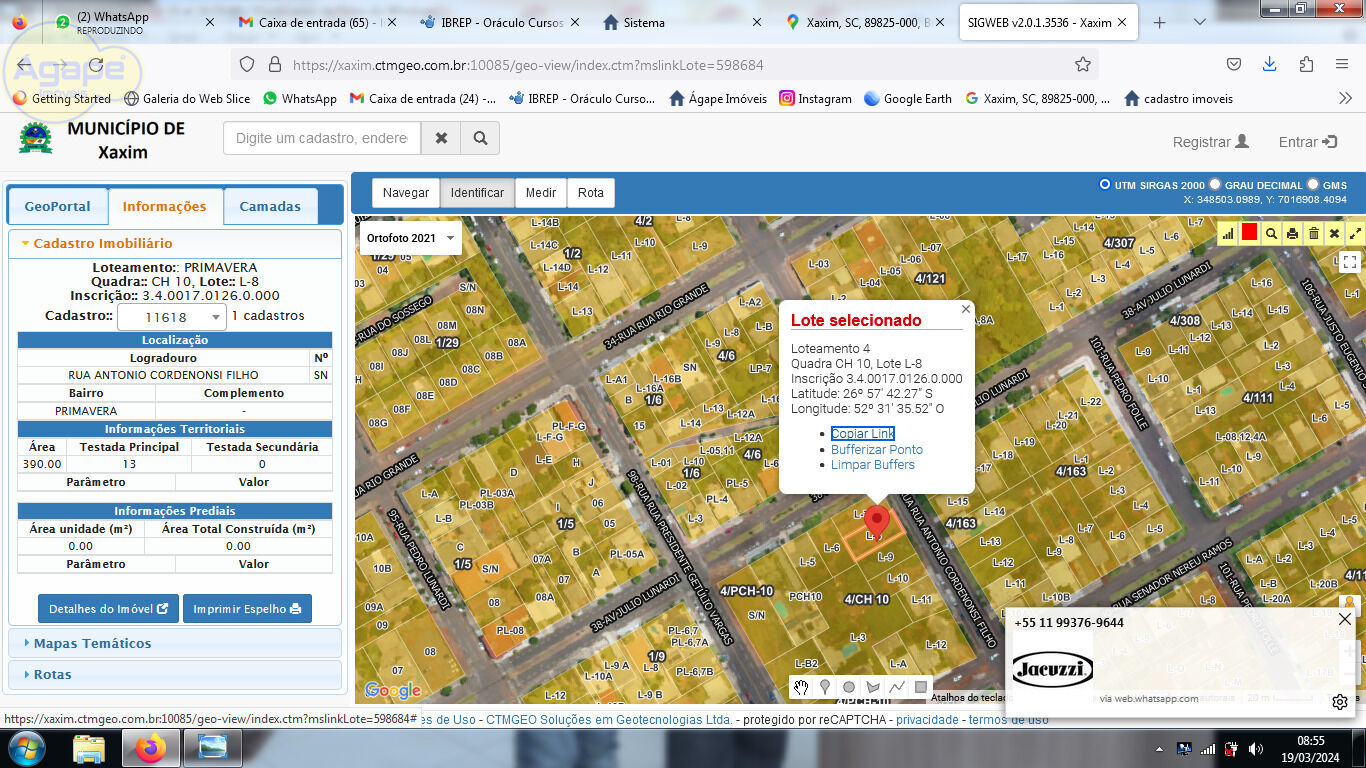Click the red color swatch in map toolbar
Screen dimensions: 1366x768
[1249, 233]
